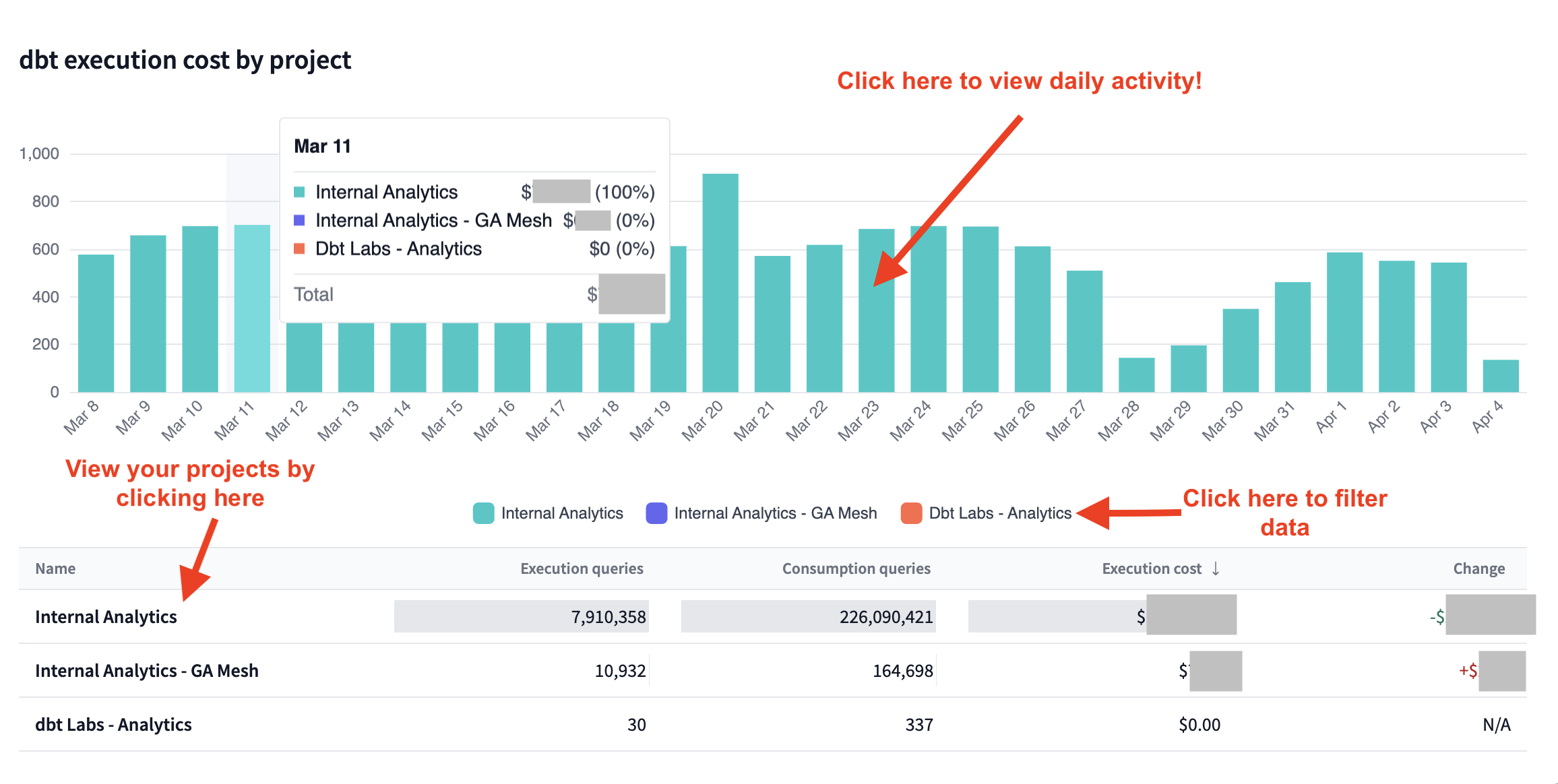Click the orange Dbt Labs swatch in the tooltip

point(299,249)
